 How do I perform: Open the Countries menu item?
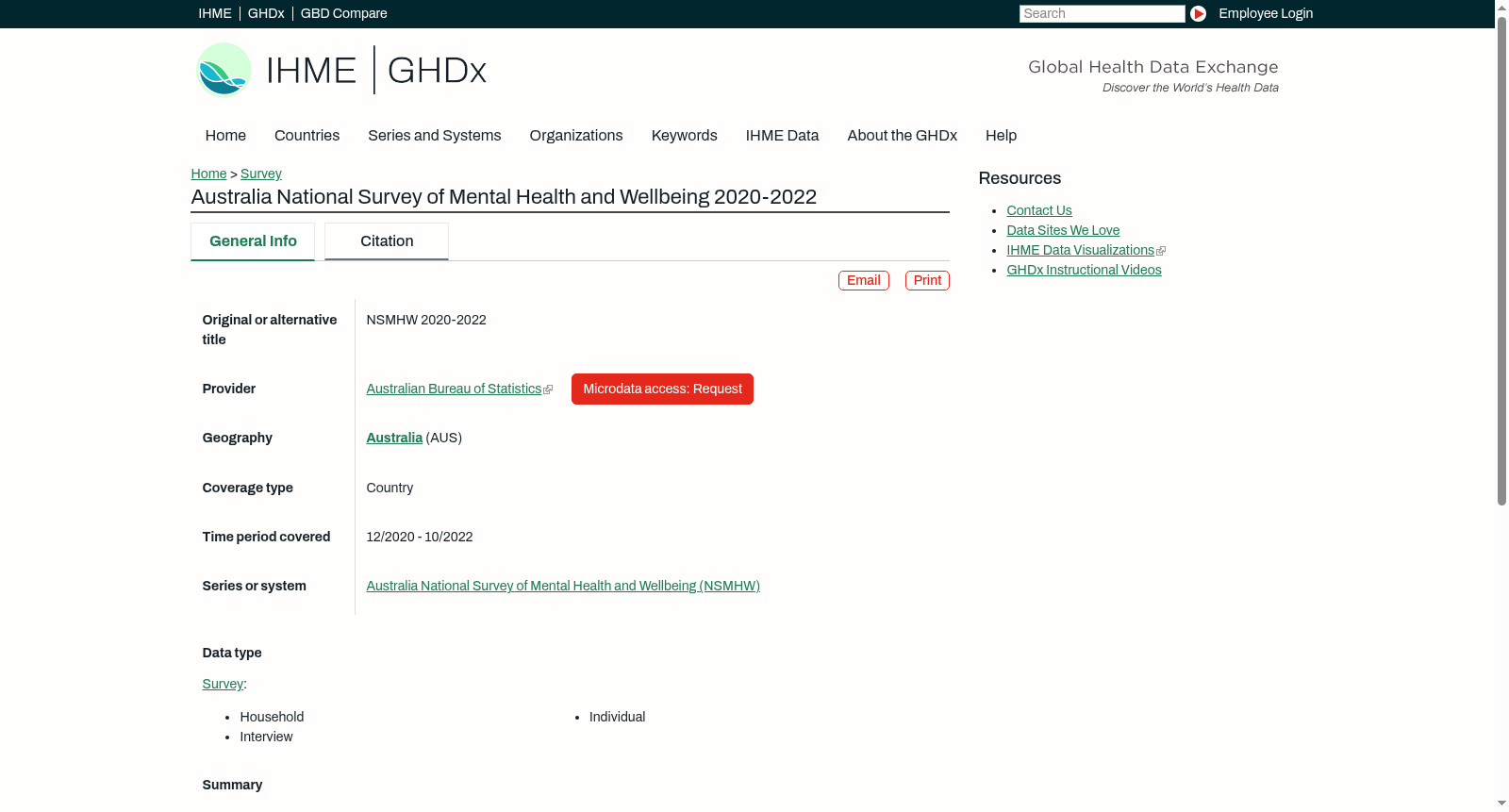click(307, 135)
